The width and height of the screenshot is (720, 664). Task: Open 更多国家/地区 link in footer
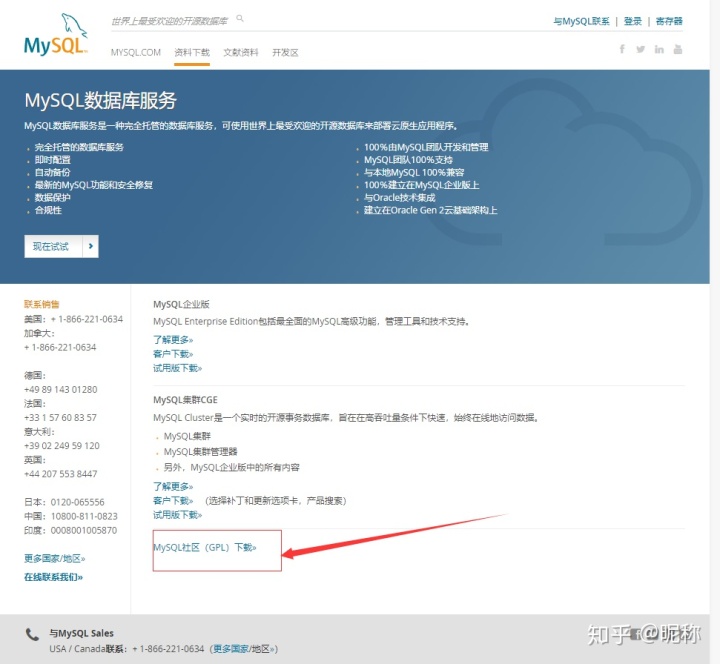pyautogui.click(x=243, y=649)
